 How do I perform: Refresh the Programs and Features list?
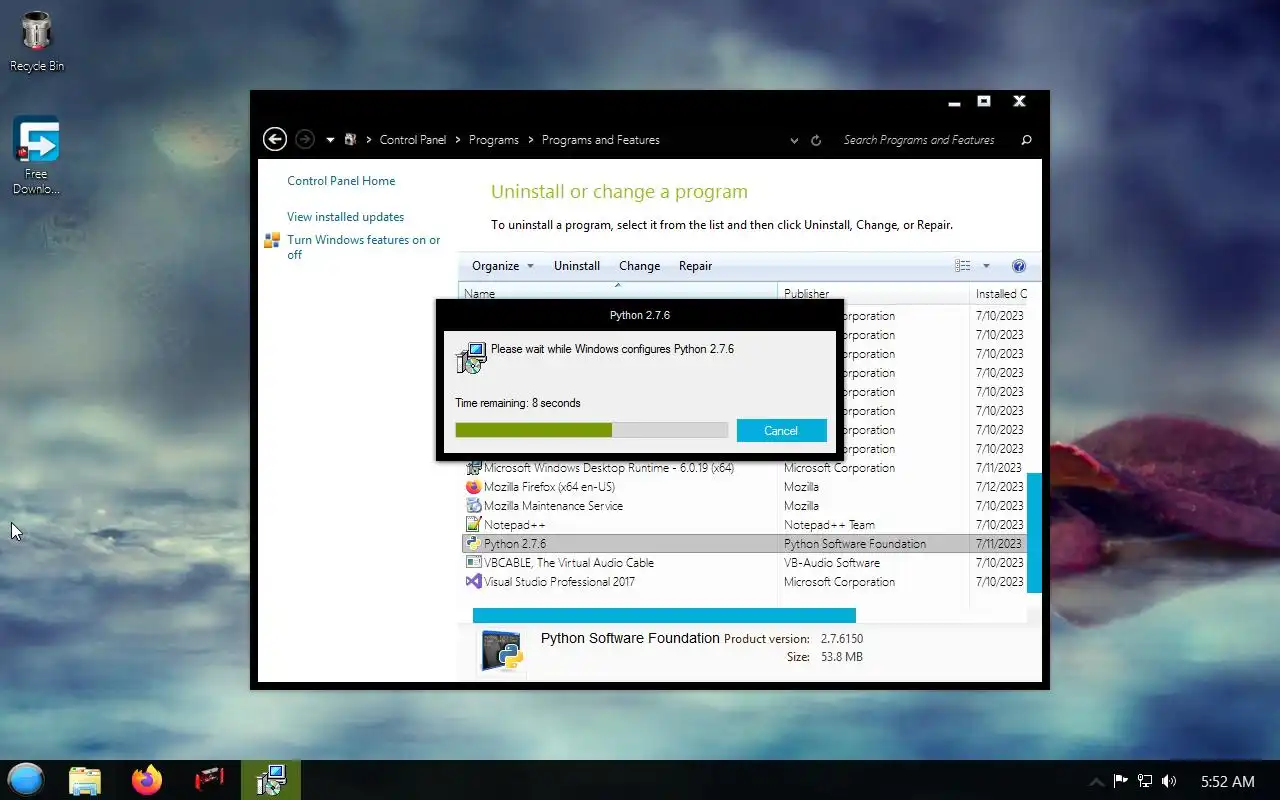[816, 141]
